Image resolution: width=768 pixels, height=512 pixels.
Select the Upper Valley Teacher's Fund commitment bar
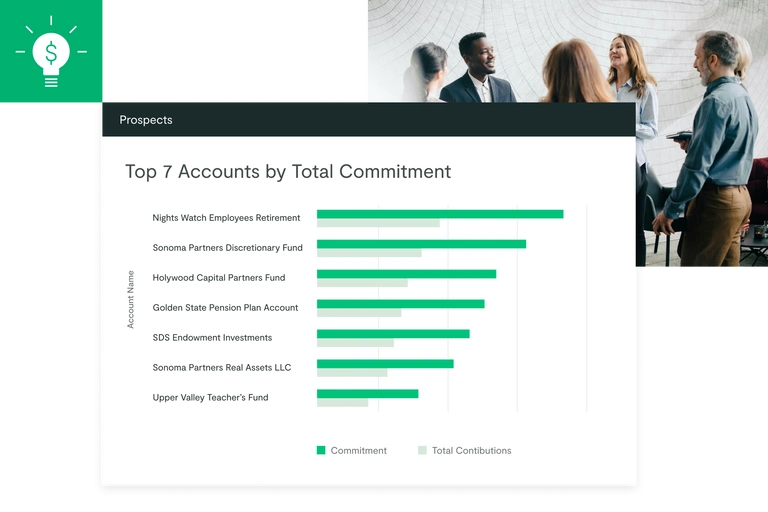coord(367,393)
